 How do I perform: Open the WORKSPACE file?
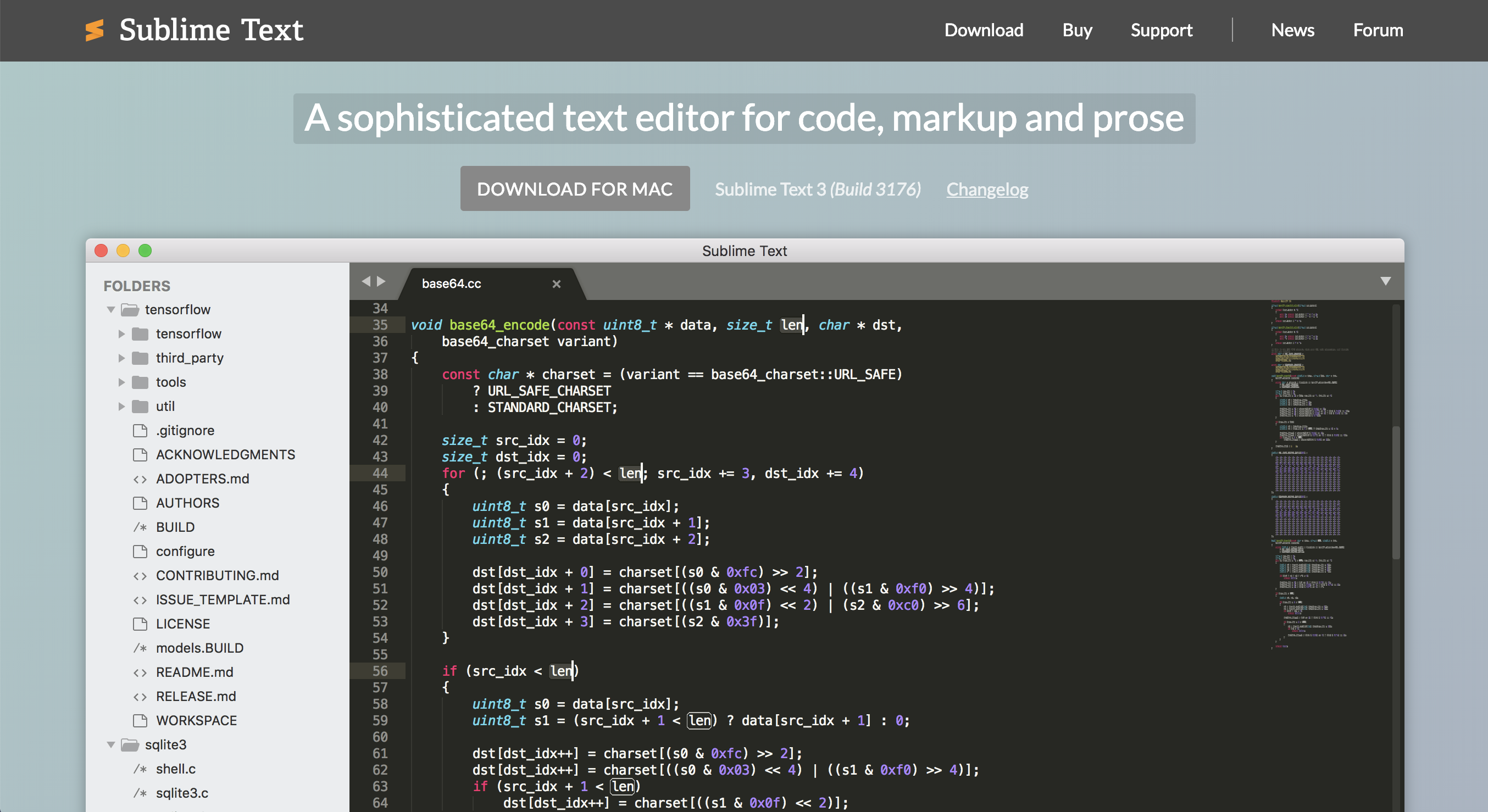coord(196,721)
